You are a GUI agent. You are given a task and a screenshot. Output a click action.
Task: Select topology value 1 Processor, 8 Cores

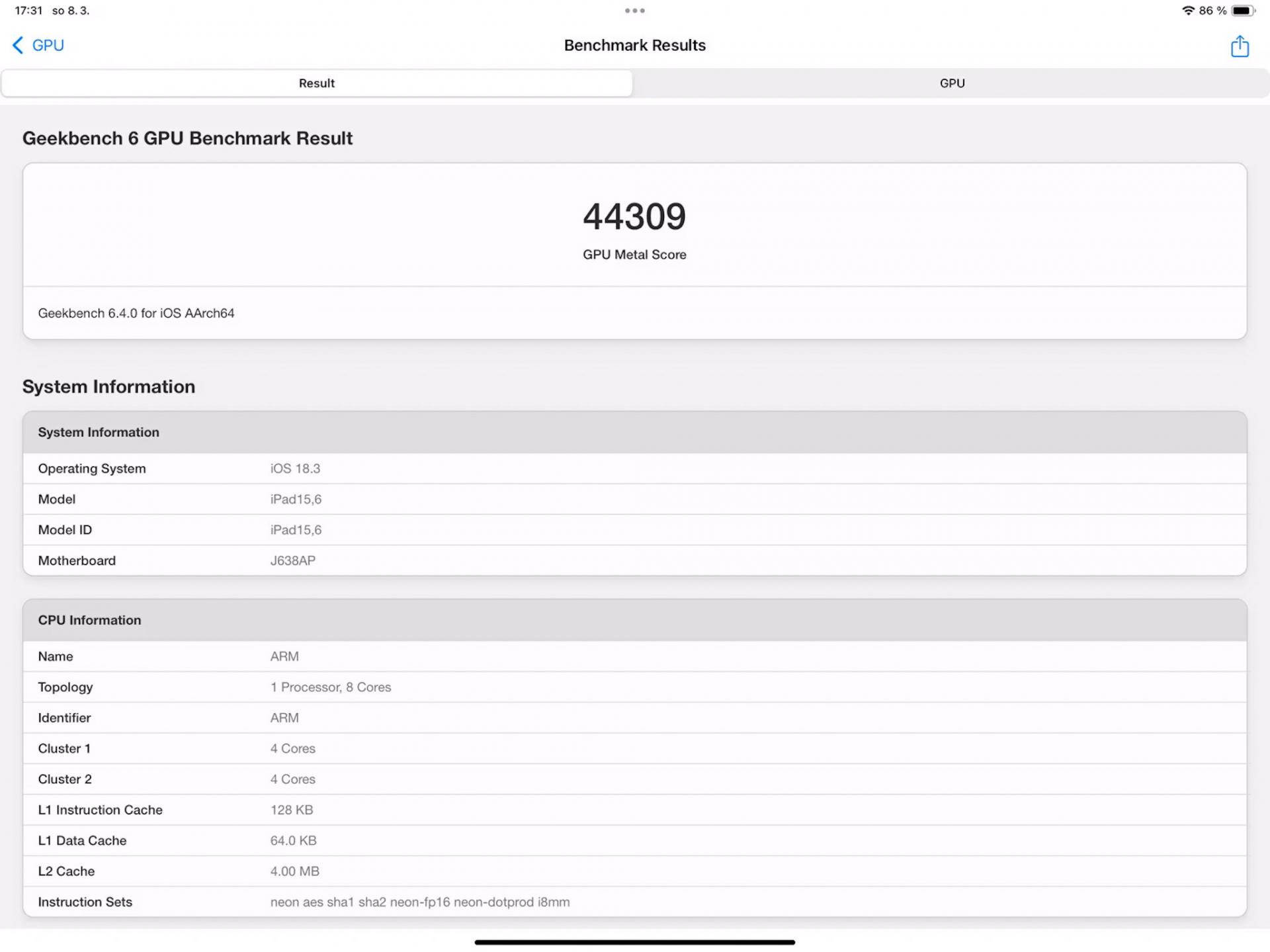pos(331,687)
